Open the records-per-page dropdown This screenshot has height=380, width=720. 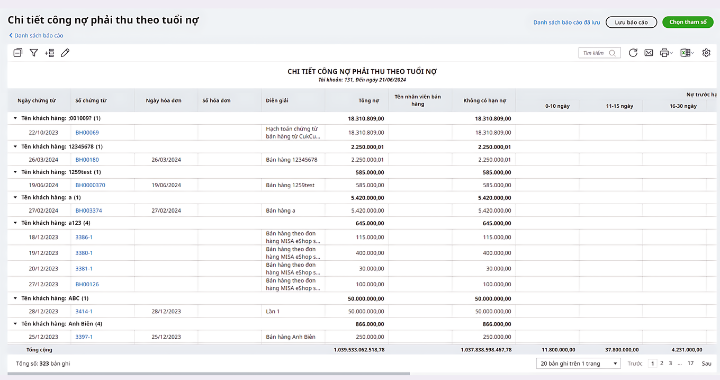pyautogui.click(x=579, y=363)
